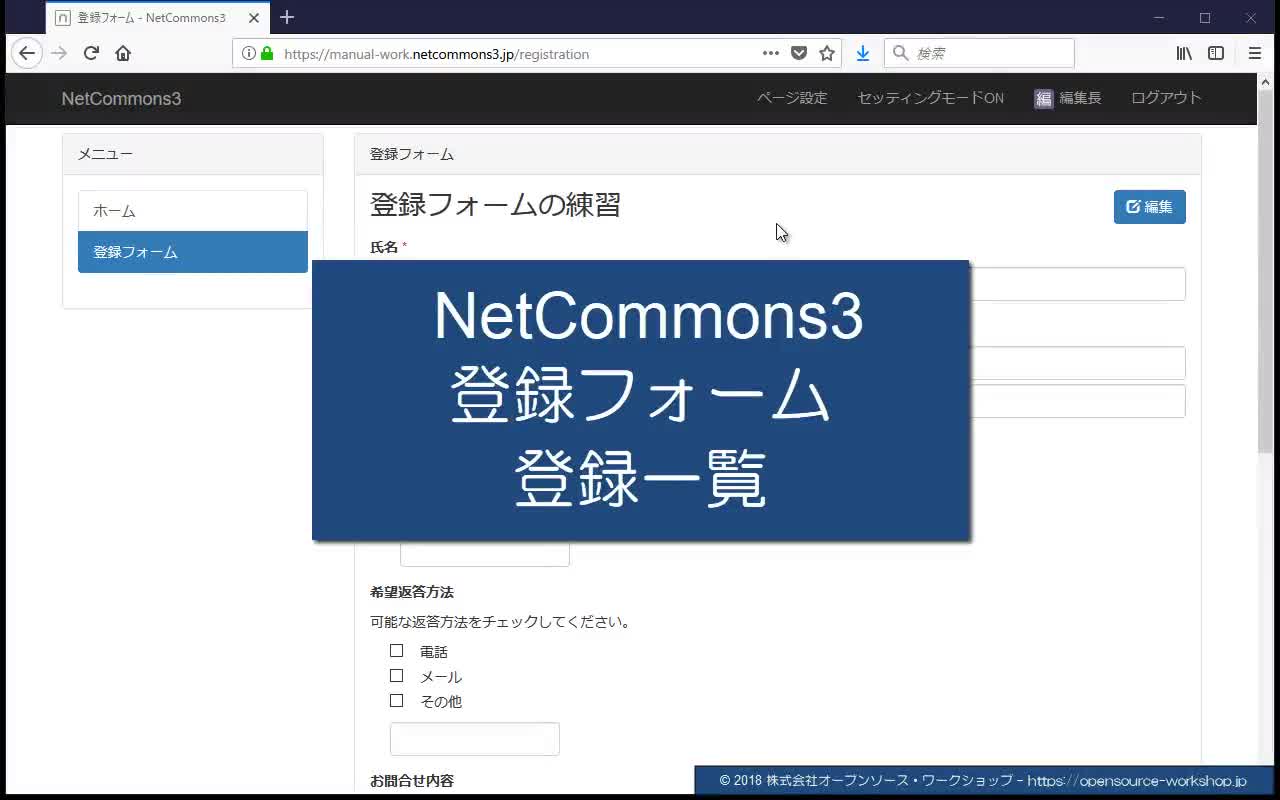This screenshot has height=800, width=1280.
Task: Minimize the Firefox window
Action: click(x=1159, y=18)
